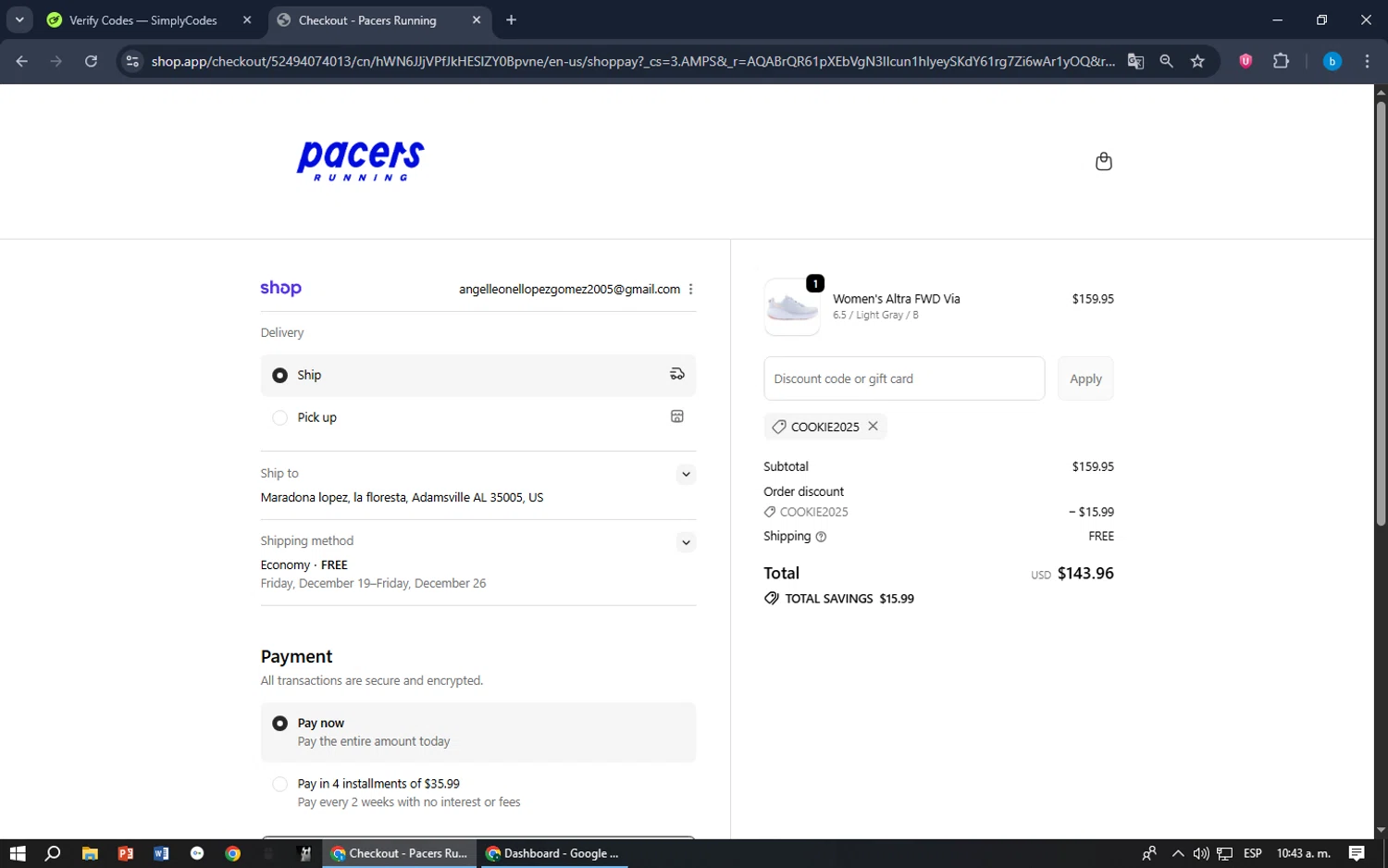Click the Women's Altra FWD Via thumbnail

(x=792, y=307)
